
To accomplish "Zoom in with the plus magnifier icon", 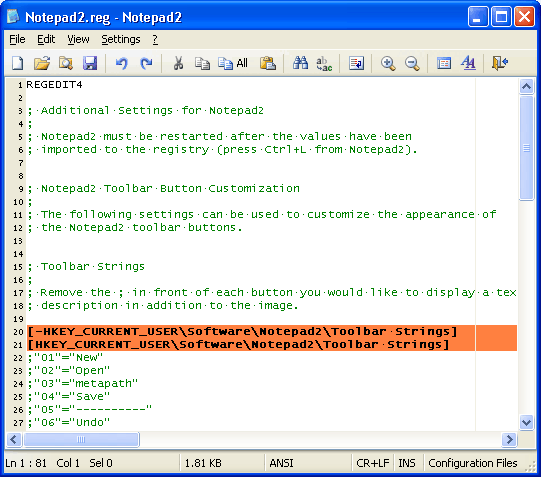I will pos(388,63).
